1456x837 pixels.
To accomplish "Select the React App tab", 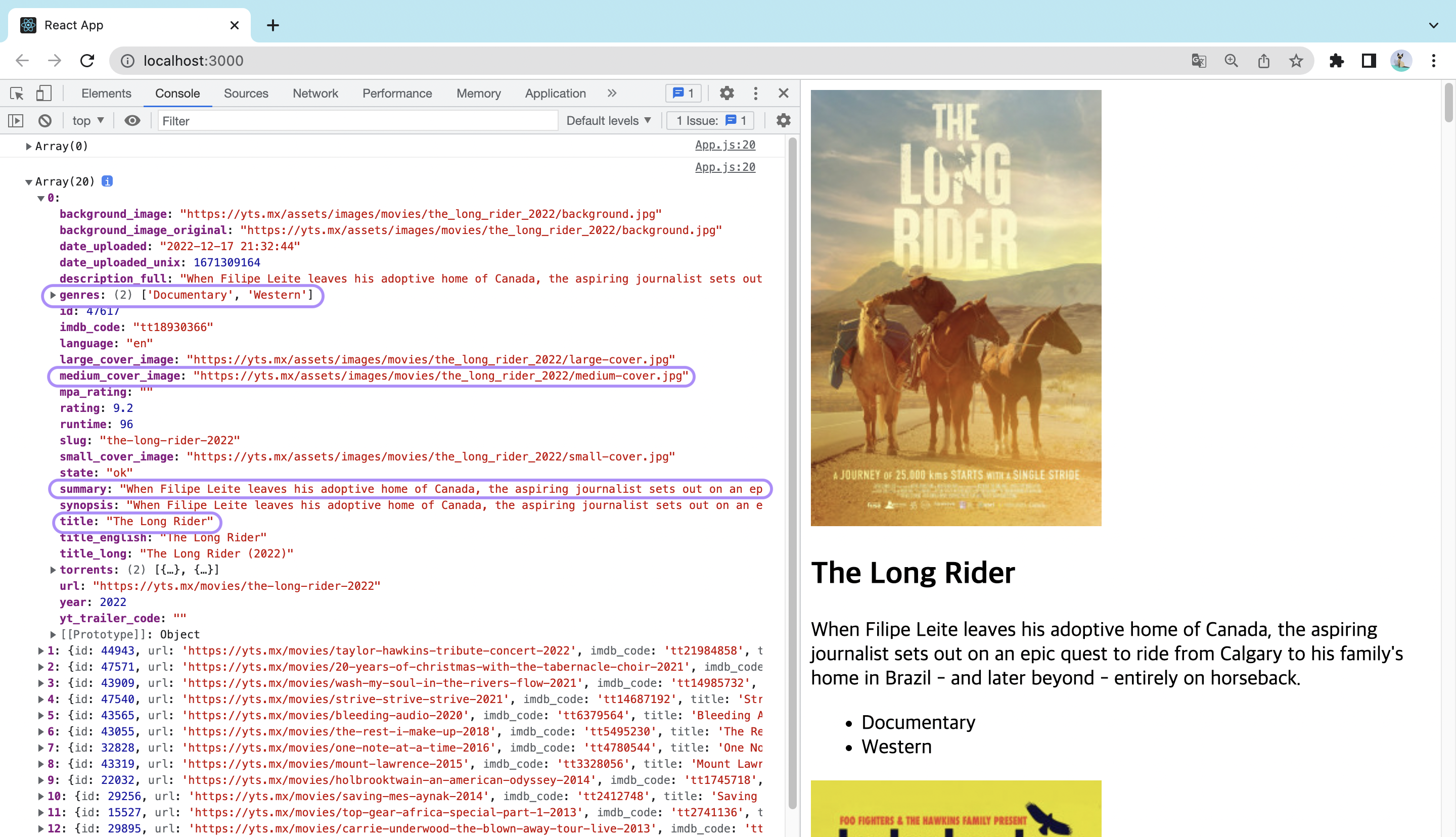I will 129,25.
